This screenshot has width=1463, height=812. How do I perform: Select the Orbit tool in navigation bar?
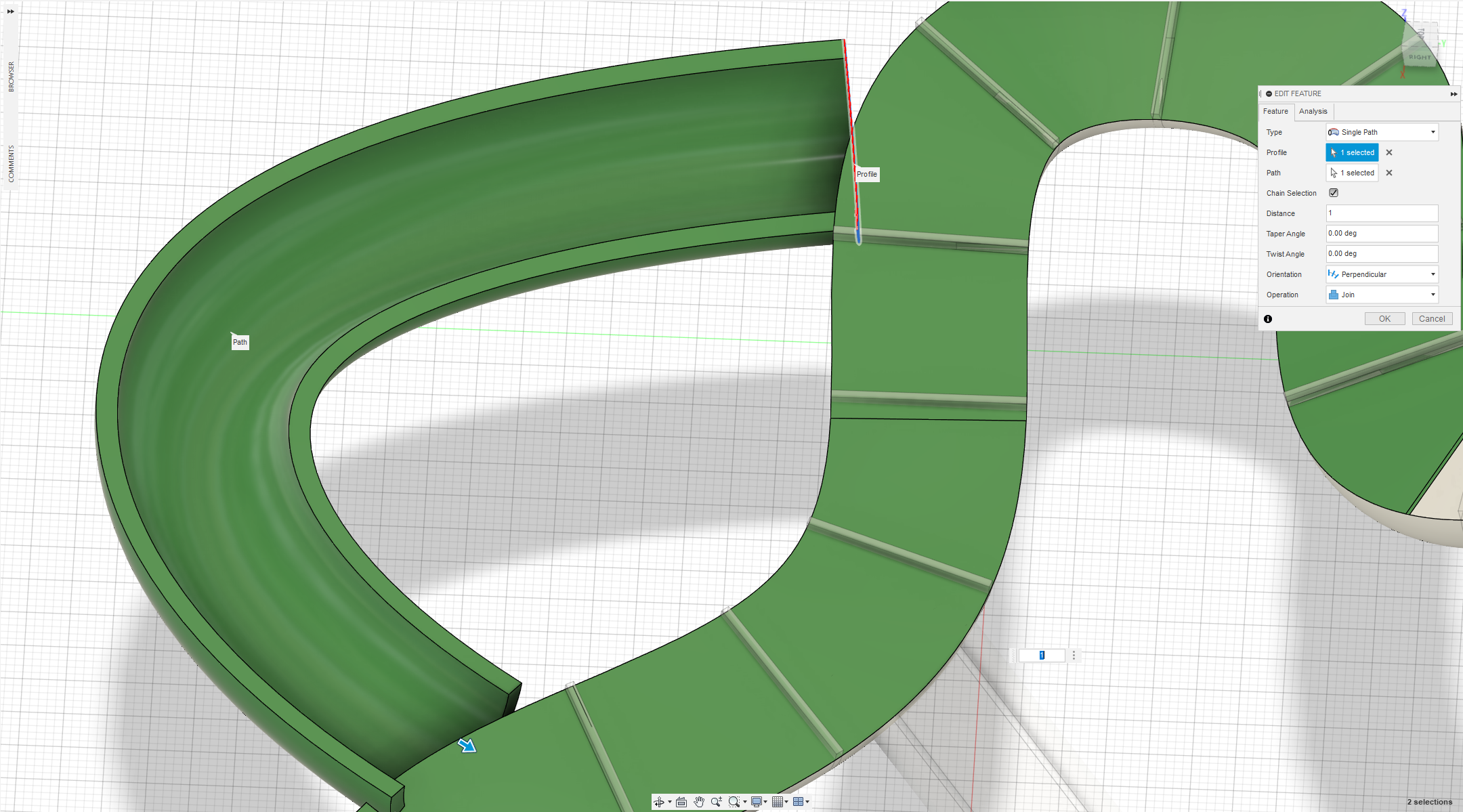(660, 801)
